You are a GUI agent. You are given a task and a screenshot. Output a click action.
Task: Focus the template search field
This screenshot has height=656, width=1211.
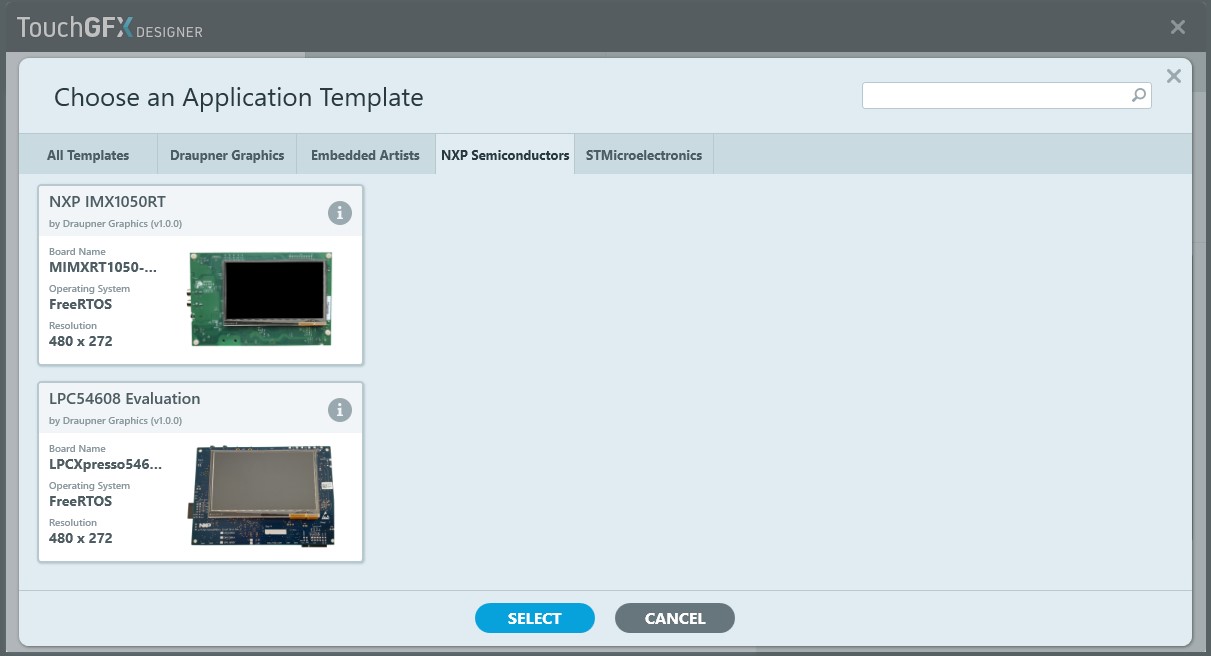tap(1006, 95)
